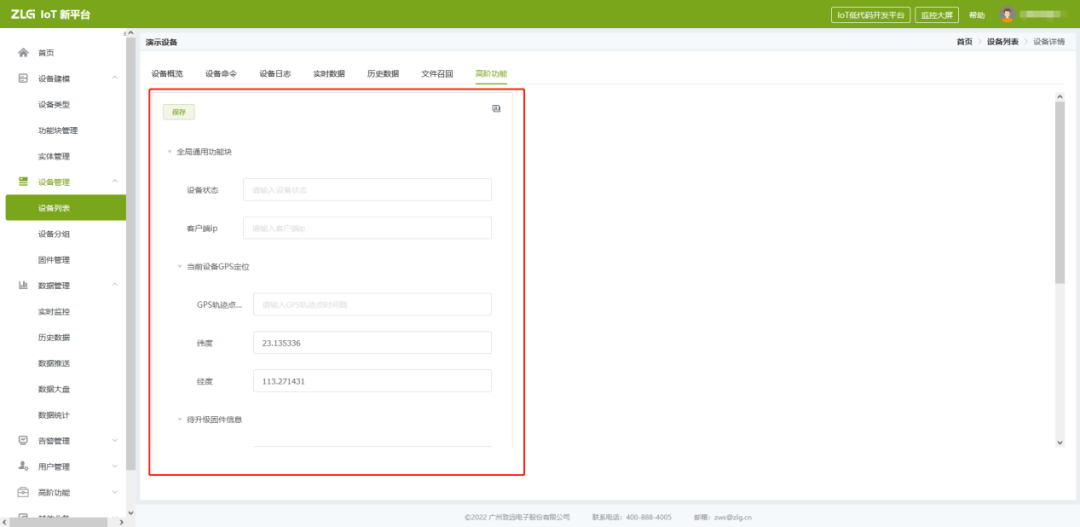This screenshot has width=1080, height=527.
Task: Switch to the 文件召回 tab
Action: click(x=437, y=74)
